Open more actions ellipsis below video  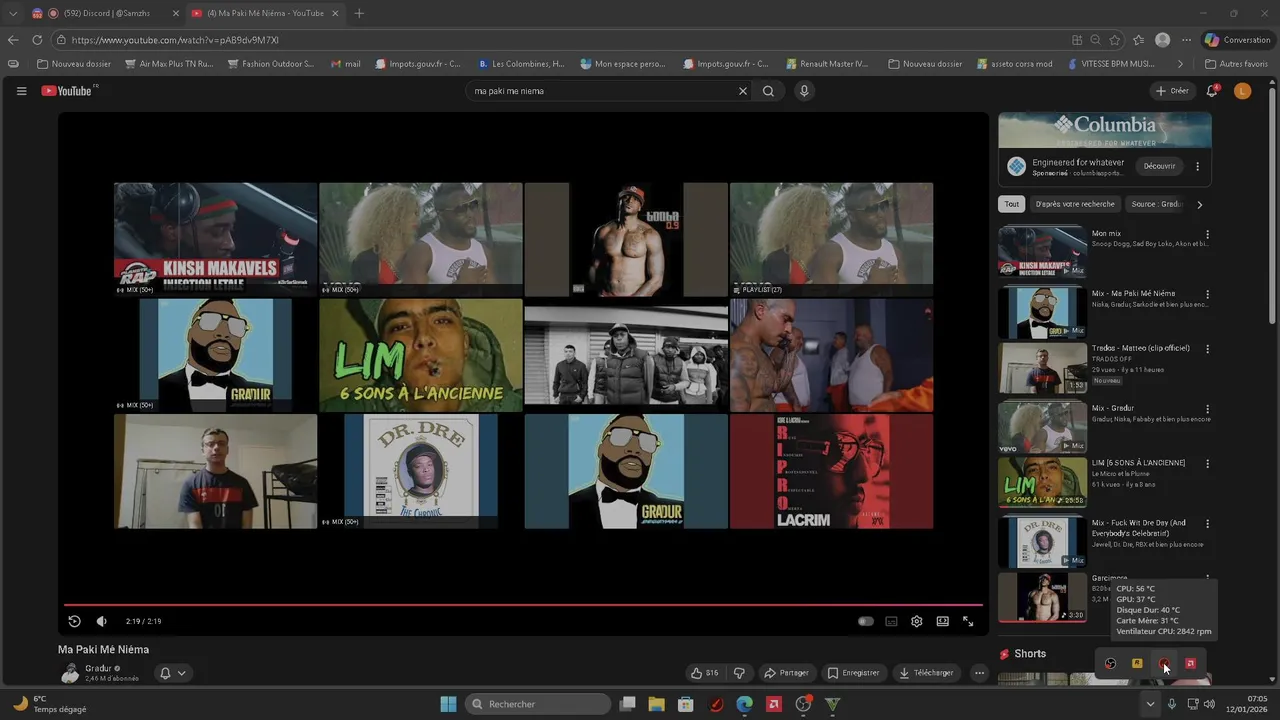tap(980, 673)
